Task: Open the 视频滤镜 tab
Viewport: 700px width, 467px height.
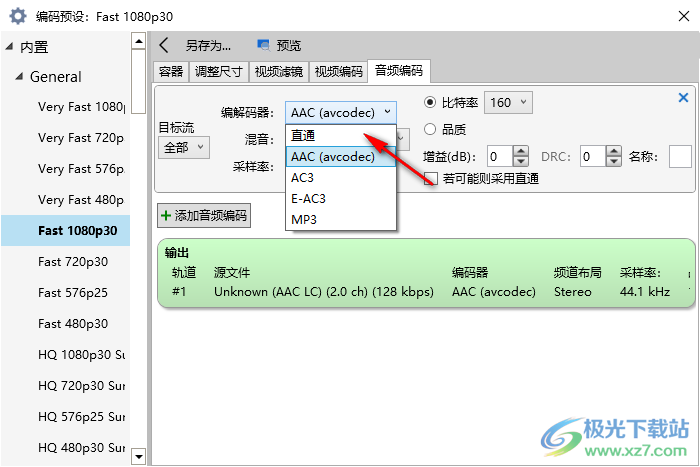Action: (x=279, y=71)
